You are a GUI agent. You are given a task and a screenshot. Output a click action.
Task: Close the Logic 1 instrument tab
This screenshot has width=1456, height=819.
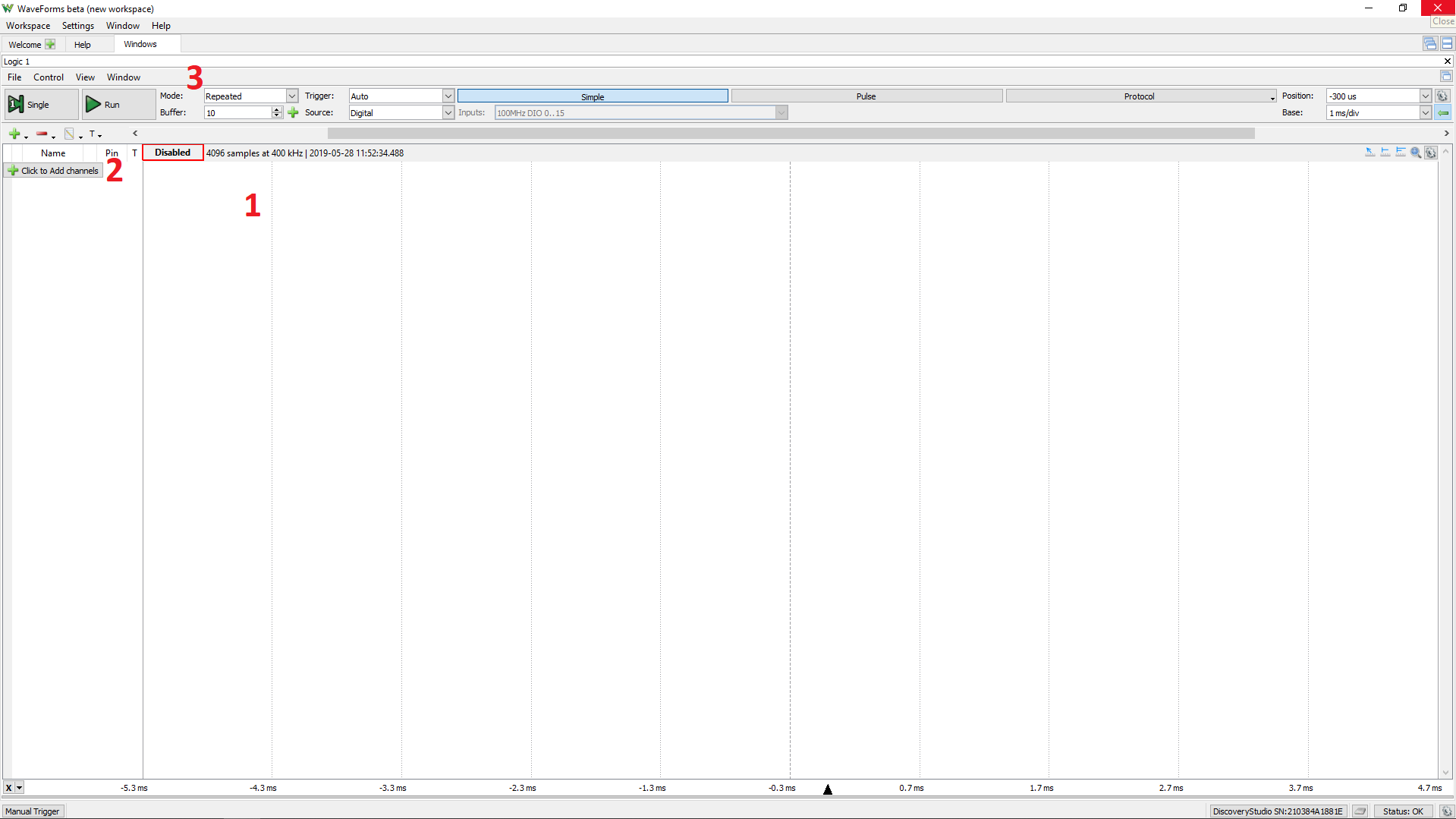click(x=1447, y=61)
